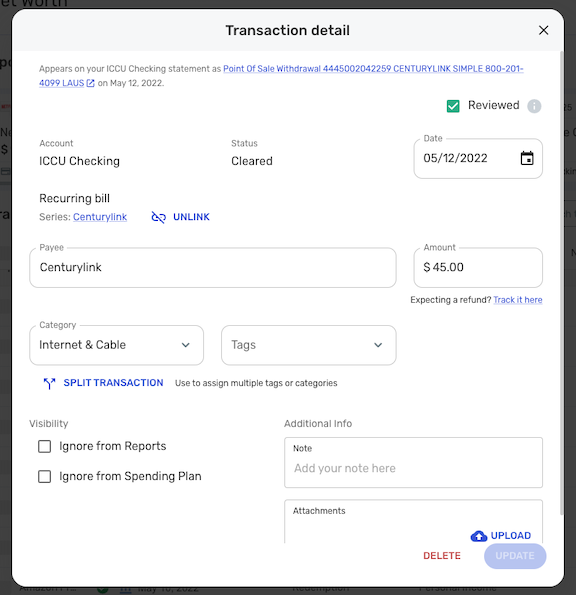Image resolution: width=576 pixels, height=595 pixels.
Task: Enable Ignore from Spending Plan
Action: point(44,476)
